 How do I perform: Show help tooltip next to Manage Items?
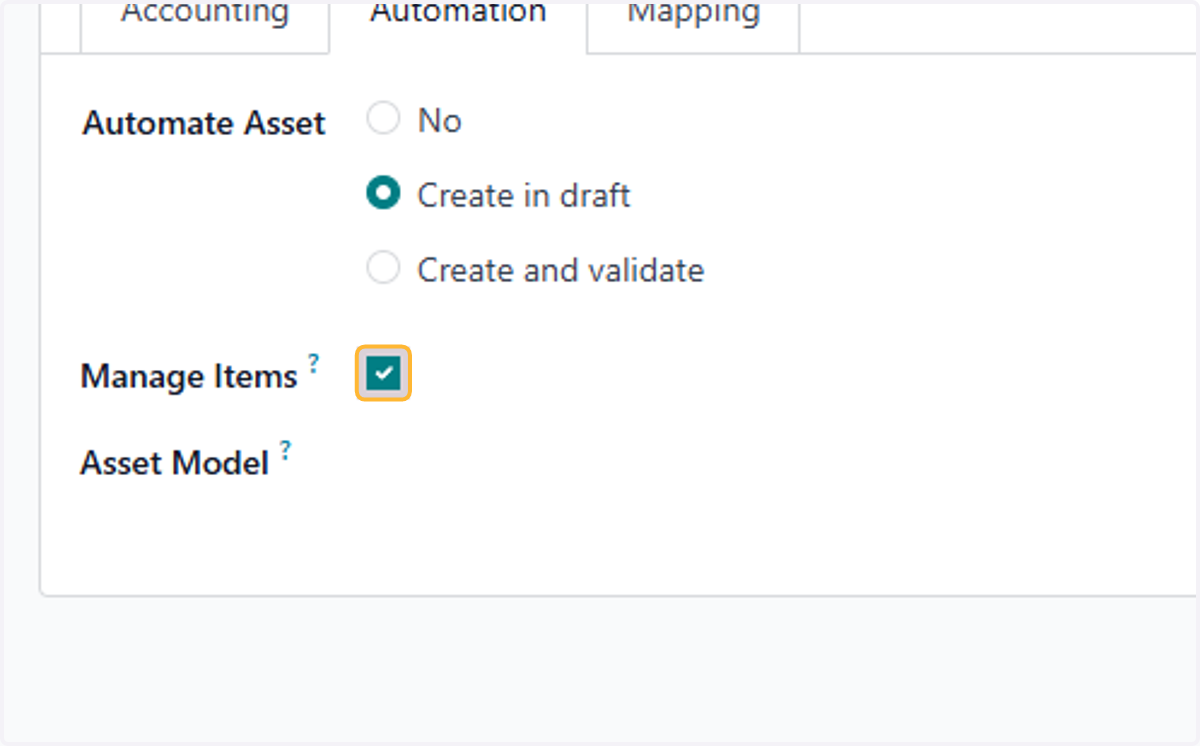(x=313, y=362)
